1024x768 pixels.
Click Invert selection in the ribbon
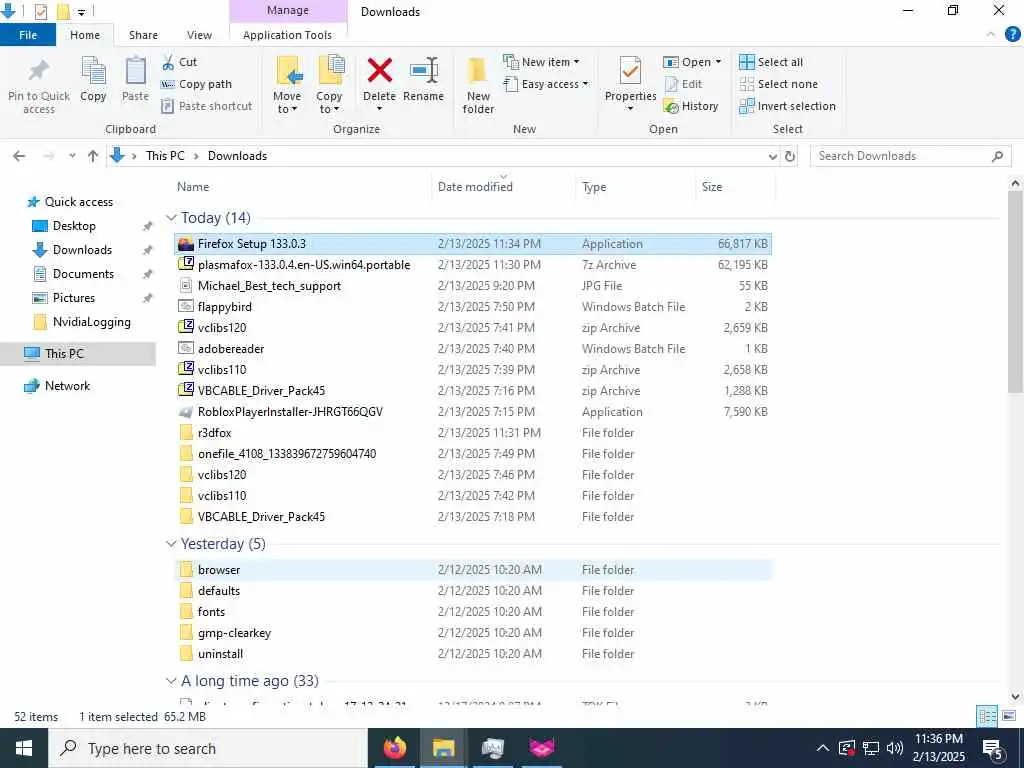pyautogui.click(x=788, y=106)
